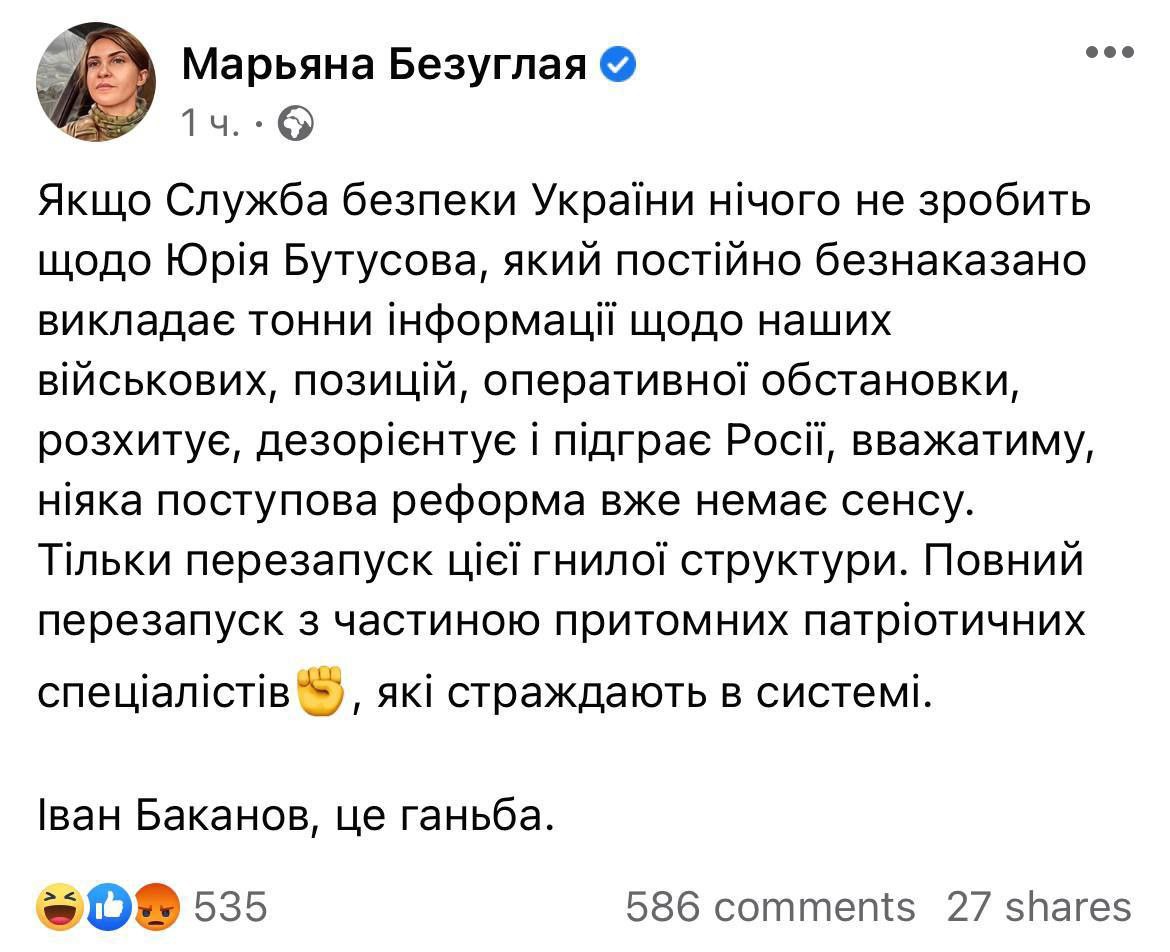Show who reacted via the 535 count

(230, 907)
